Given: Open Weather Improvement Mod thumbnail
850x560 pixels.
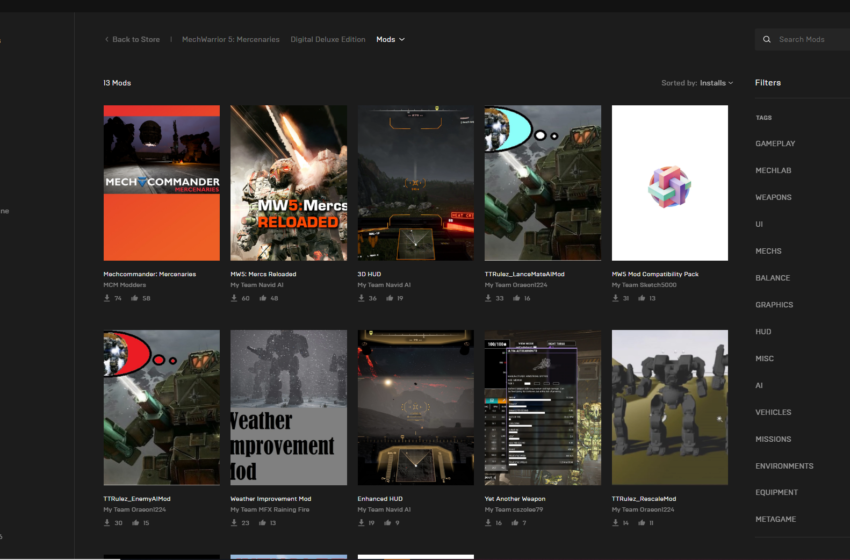Looking at the screenshot, I should click(x=288, y=408).
